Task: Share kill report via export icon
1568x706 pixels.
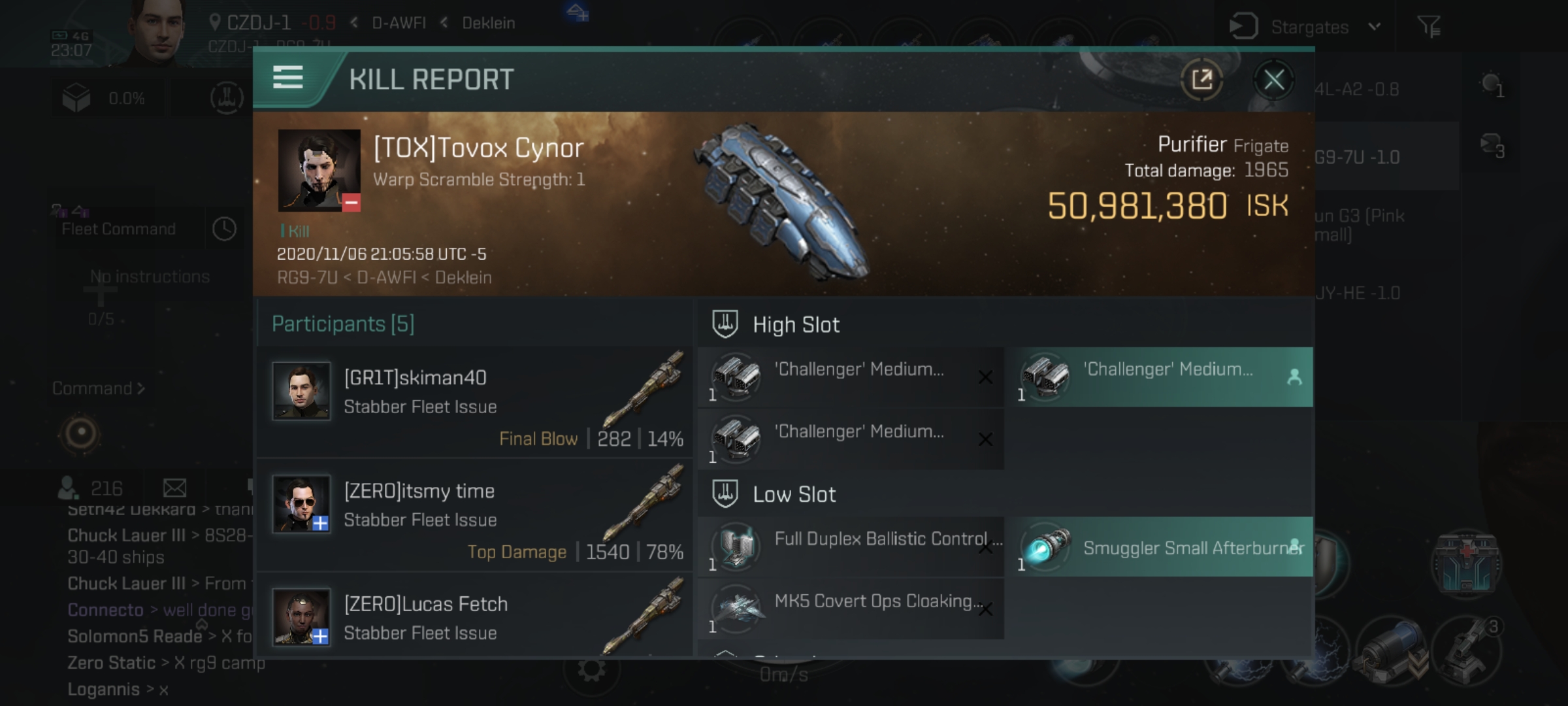Action: (1201, 80)
